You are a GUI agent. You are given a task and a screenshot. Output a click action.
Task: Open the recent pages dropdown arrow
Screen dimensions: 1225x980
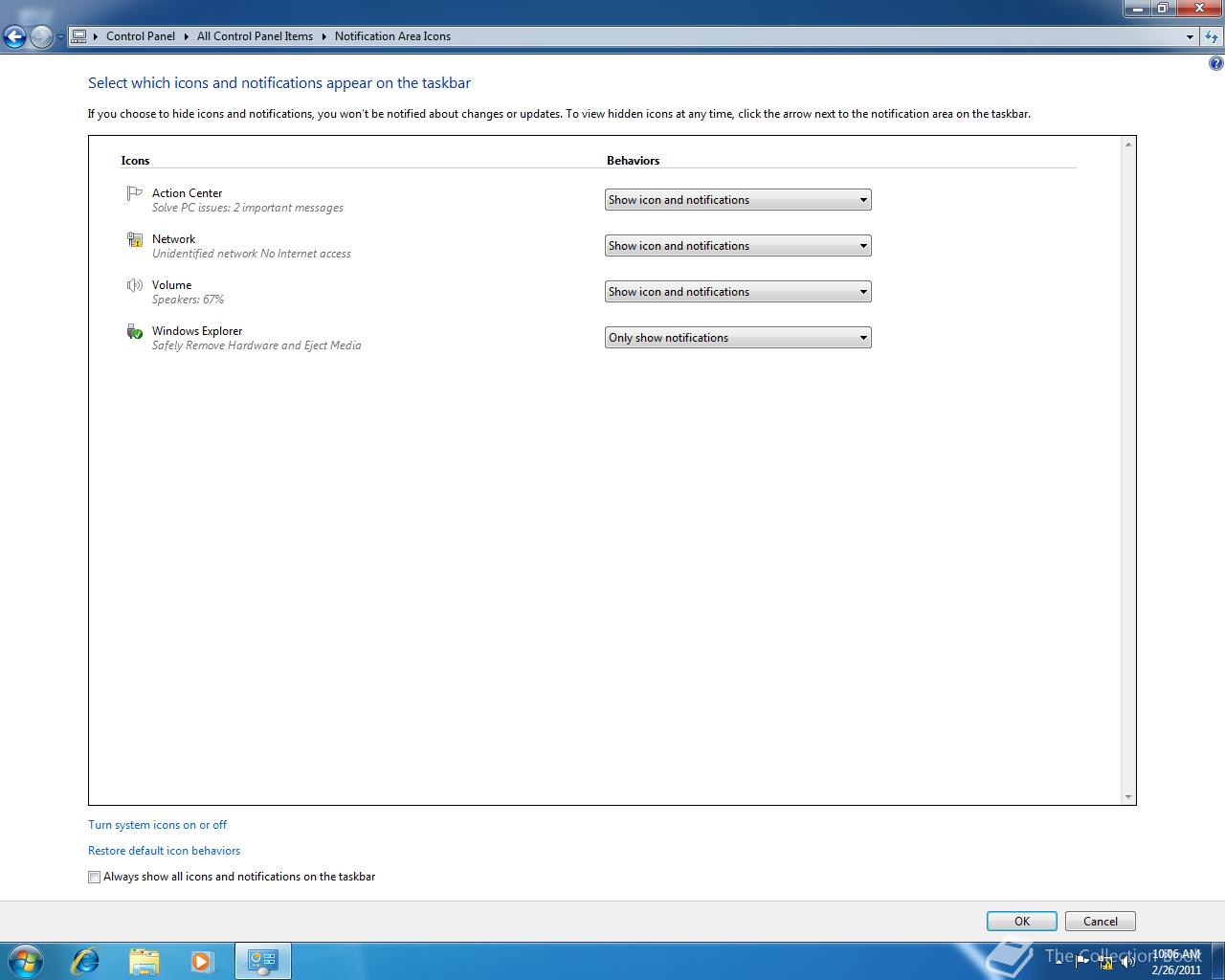click(x=60, y=37)
